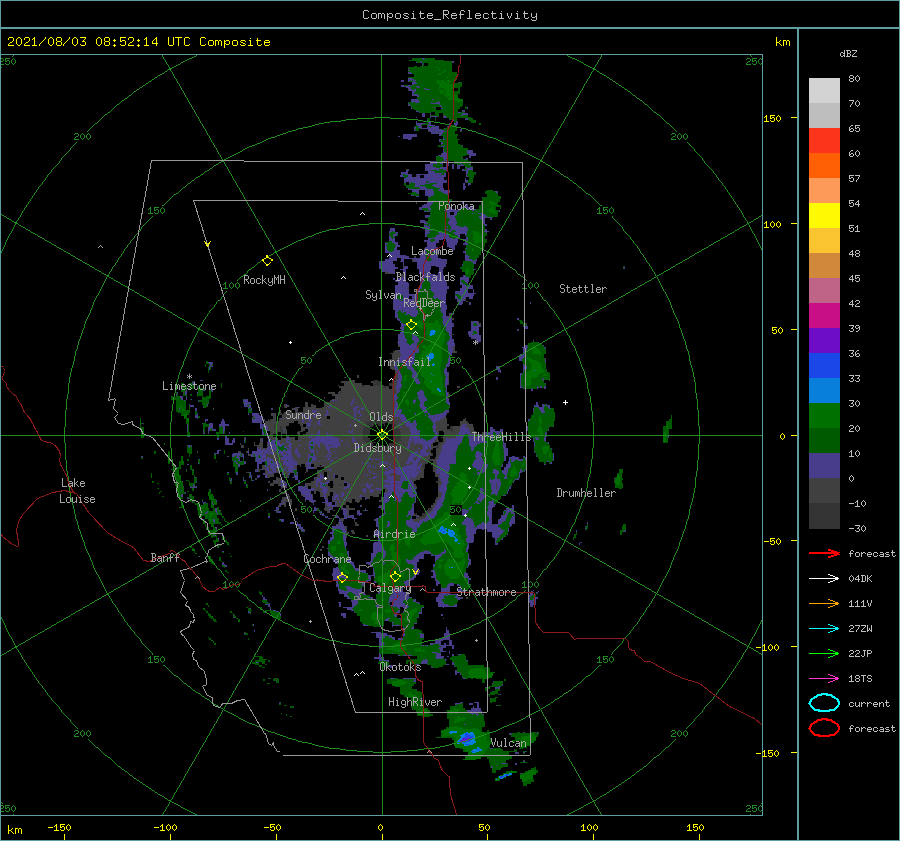Click the Strathmore city label
Screen dimensions: 900x841
486,592
